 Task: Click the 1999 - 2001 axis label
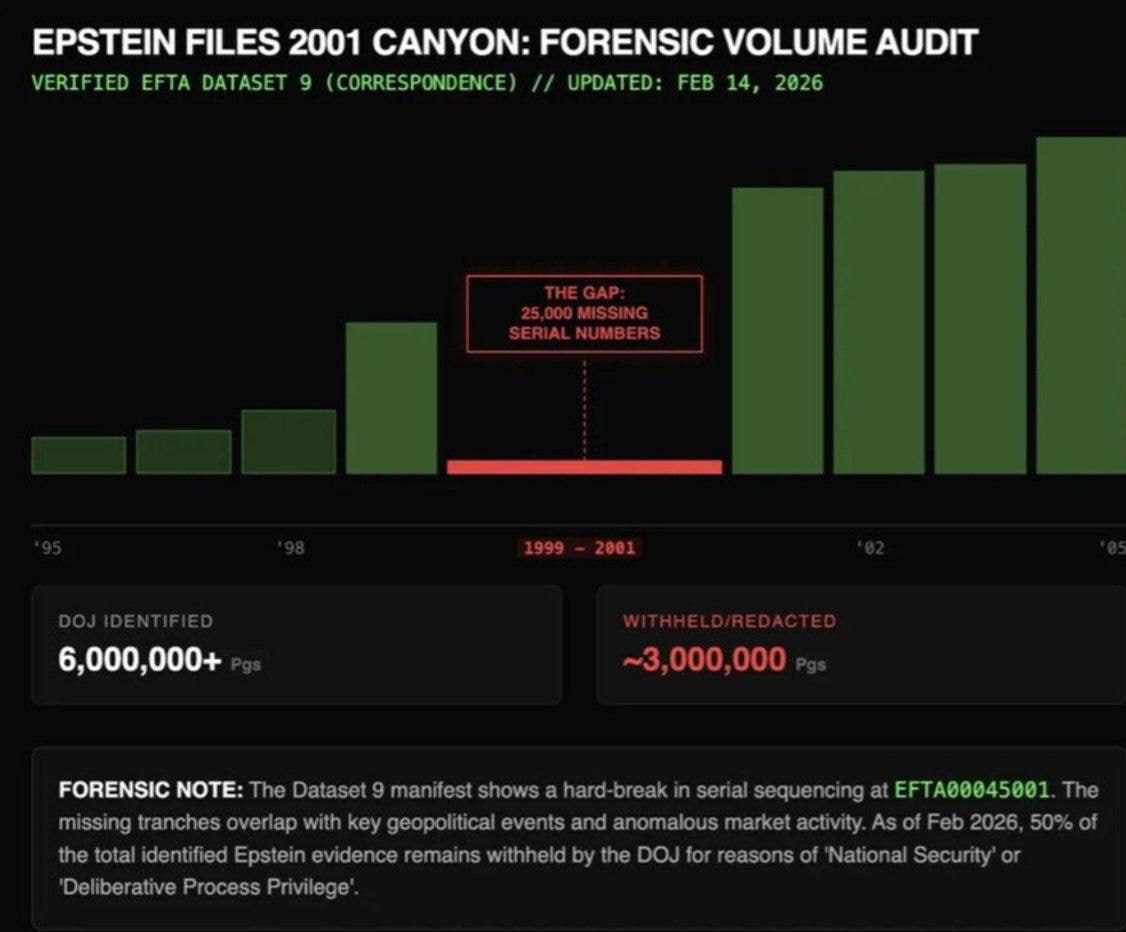click(x=579, y=548)
